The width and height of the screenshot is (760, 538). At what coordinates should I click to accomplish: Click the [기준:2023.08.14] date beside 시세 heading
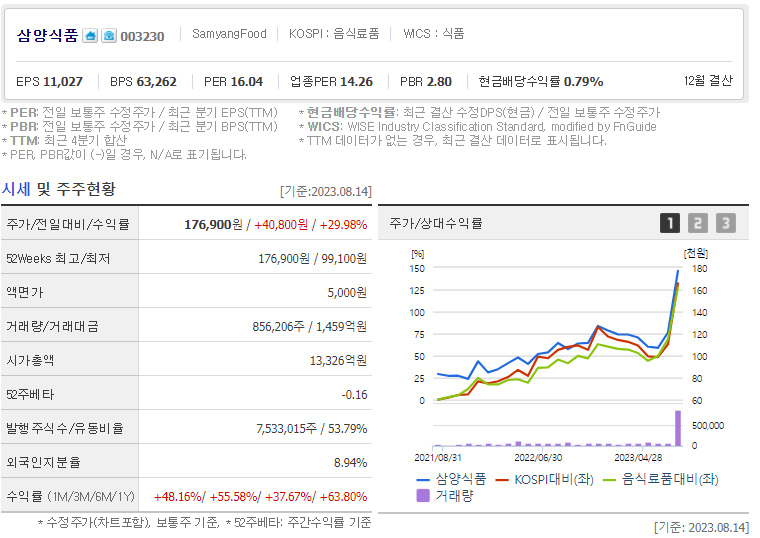(326, 191)
